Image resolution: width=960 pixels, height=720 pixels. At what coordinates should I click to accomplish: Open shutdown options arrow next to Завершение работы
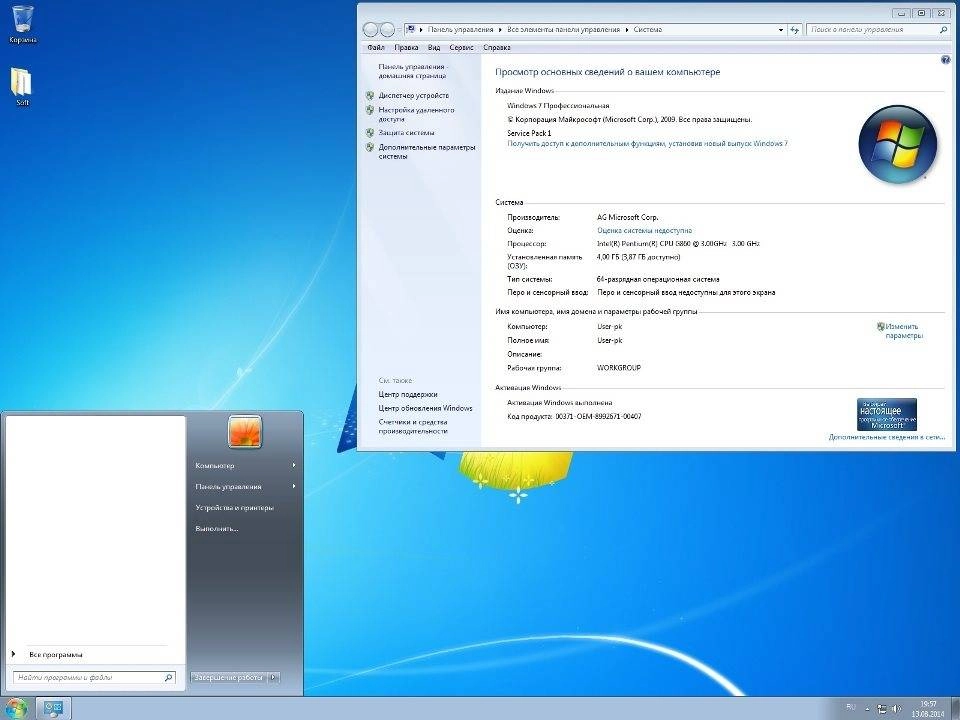(274, 678)
